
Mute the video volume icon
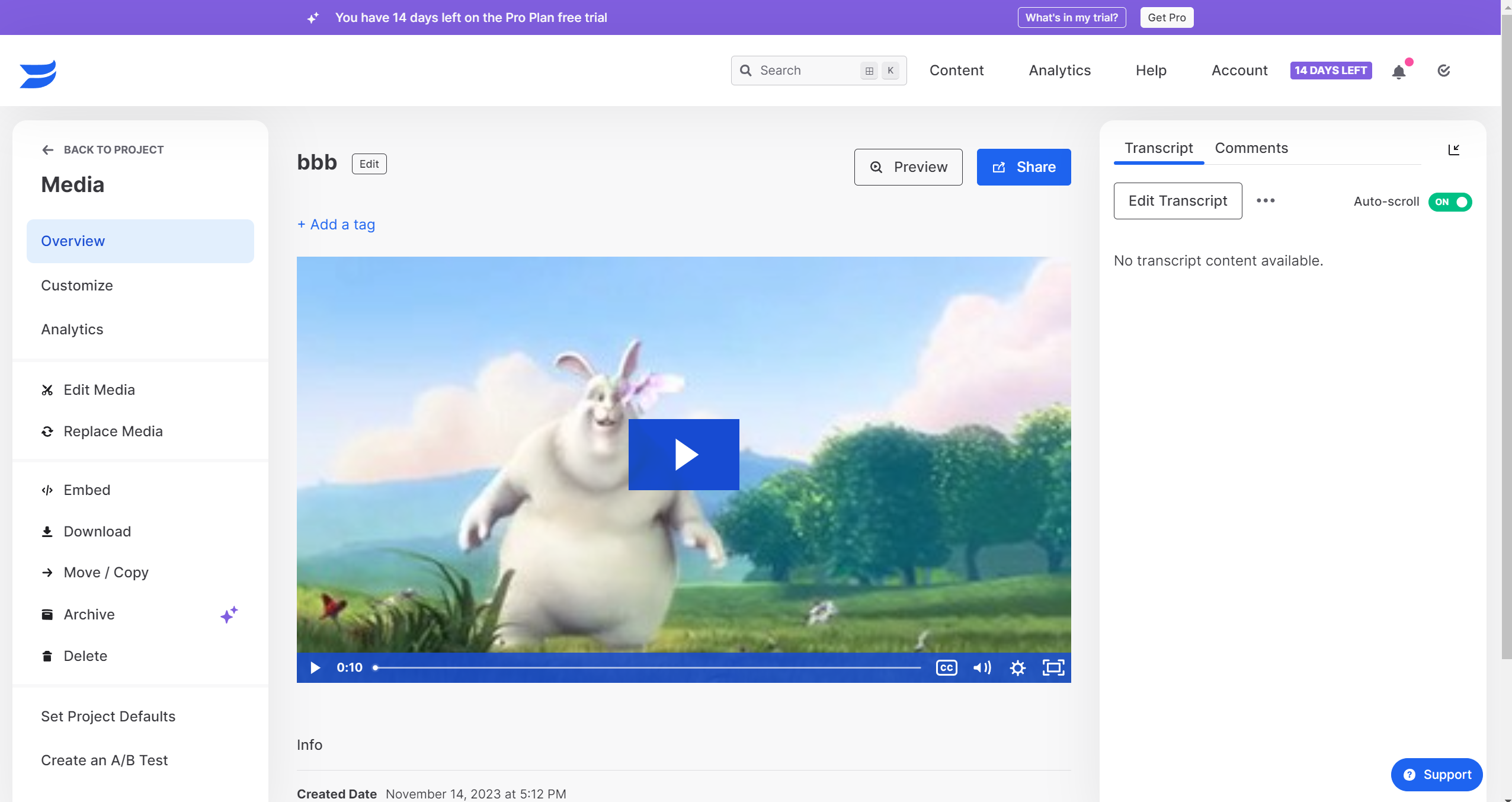click(x=982, y=668)
